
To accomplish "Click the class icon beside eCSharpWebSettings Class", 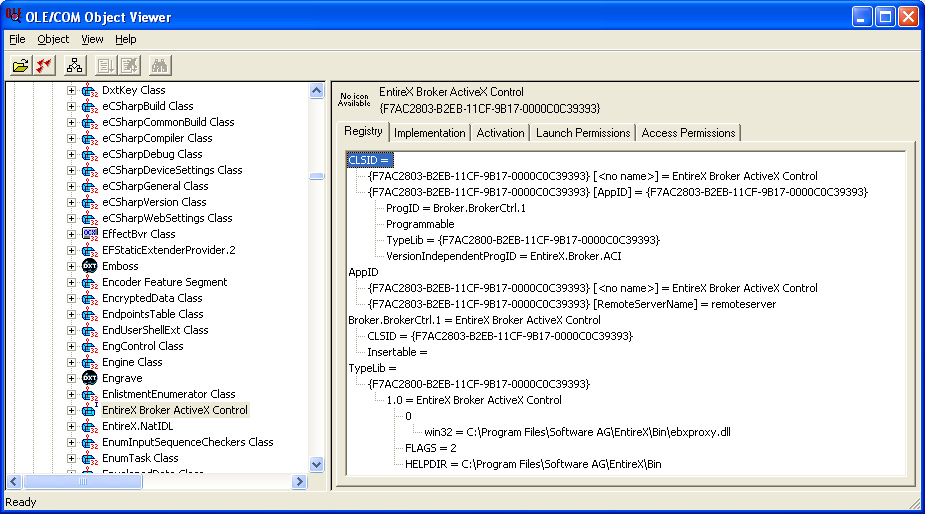I will coord(90,218).
